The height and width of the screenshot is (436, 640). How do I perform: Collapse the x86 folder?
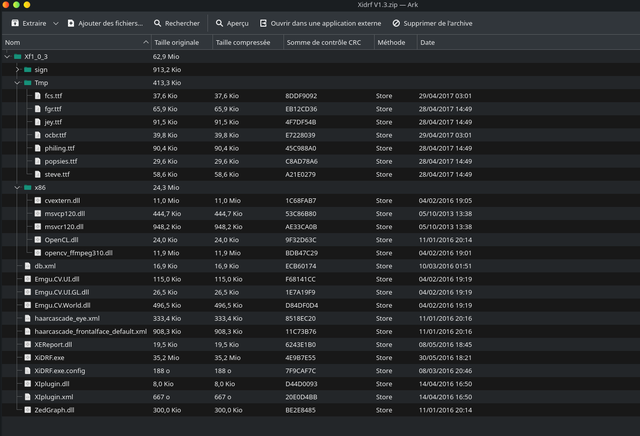(x=17, y=187)
